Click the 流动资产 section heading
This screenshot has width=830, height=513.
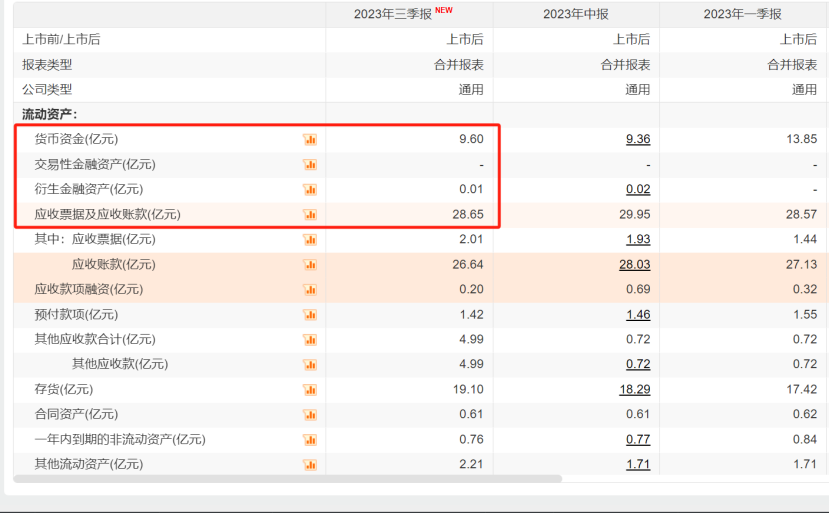point(50,114)
